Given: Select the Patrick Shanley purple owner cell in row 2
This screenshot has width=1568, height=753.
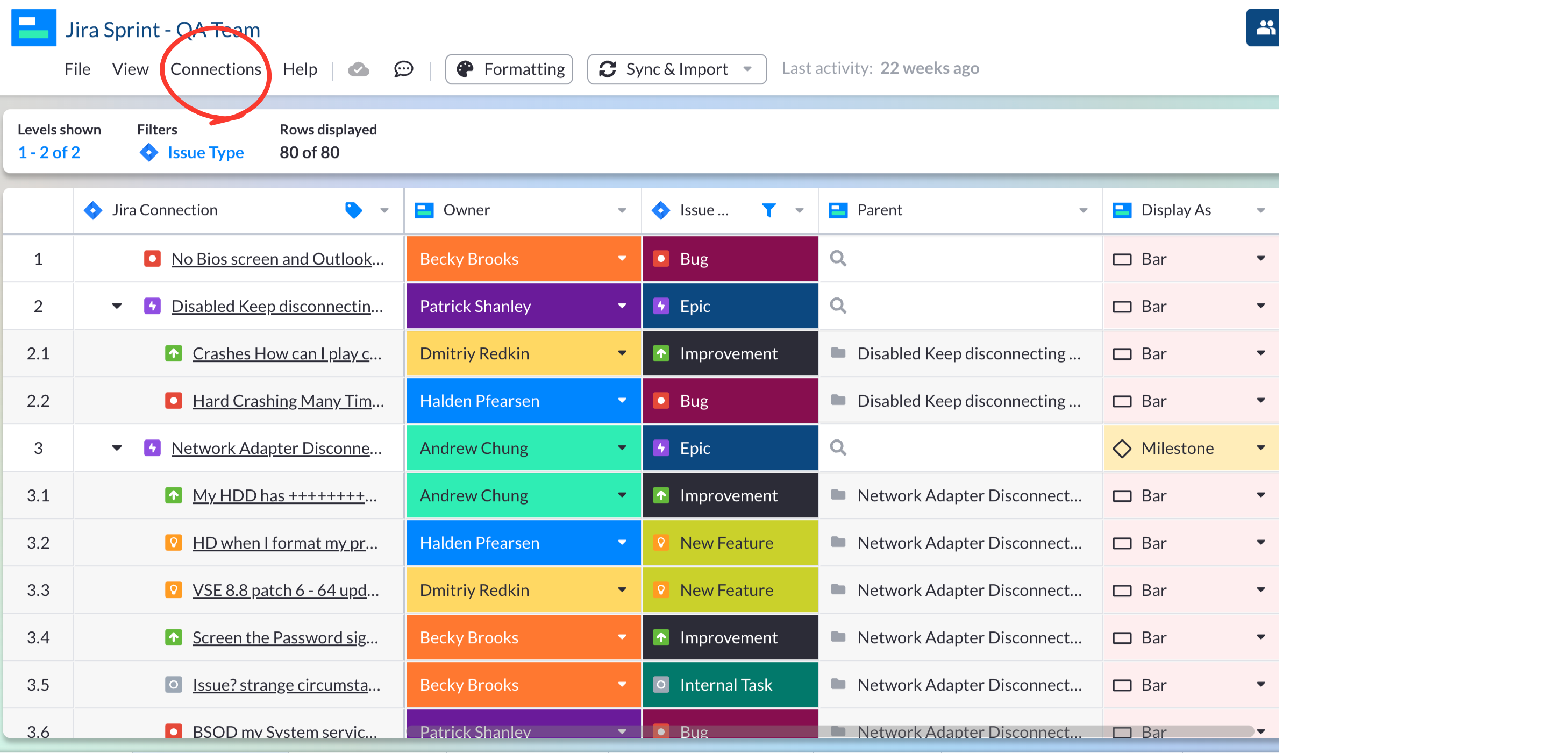Looking at the screenshot, I should [524, 306].
